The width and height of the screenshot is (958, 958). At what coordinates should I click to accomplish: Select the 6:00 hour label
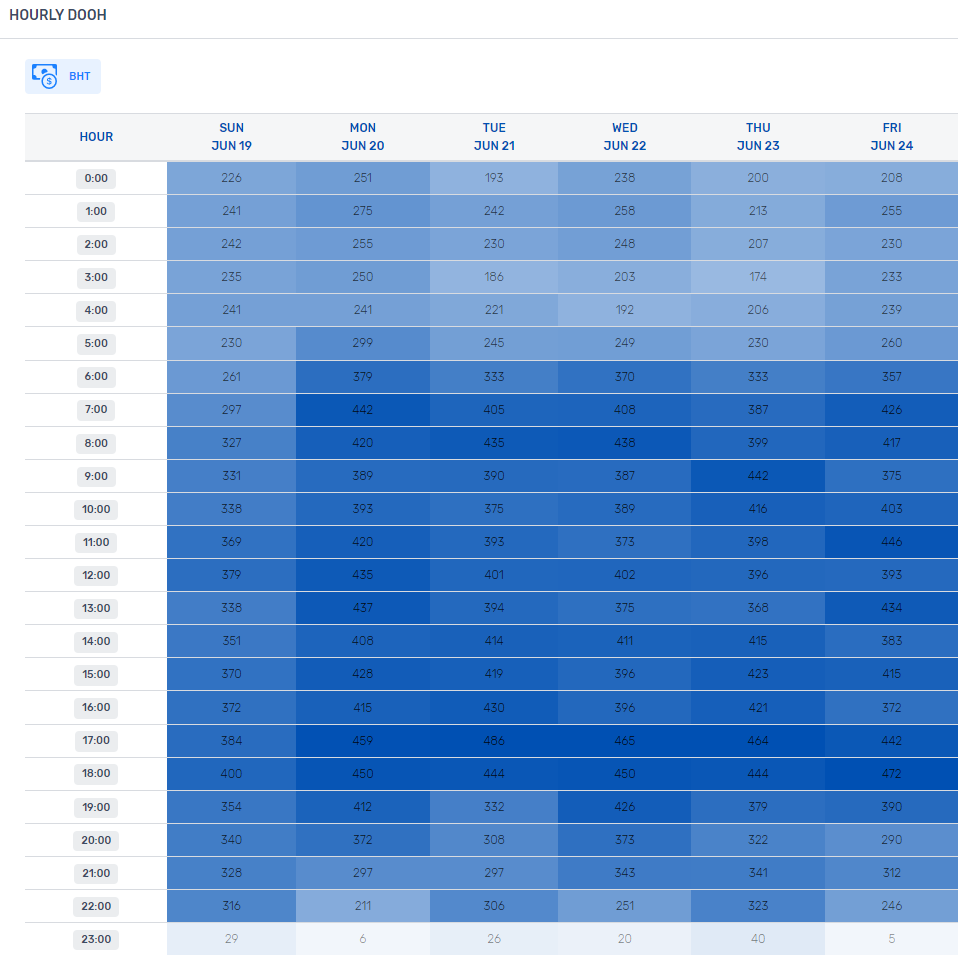click(x=96, y=376)
